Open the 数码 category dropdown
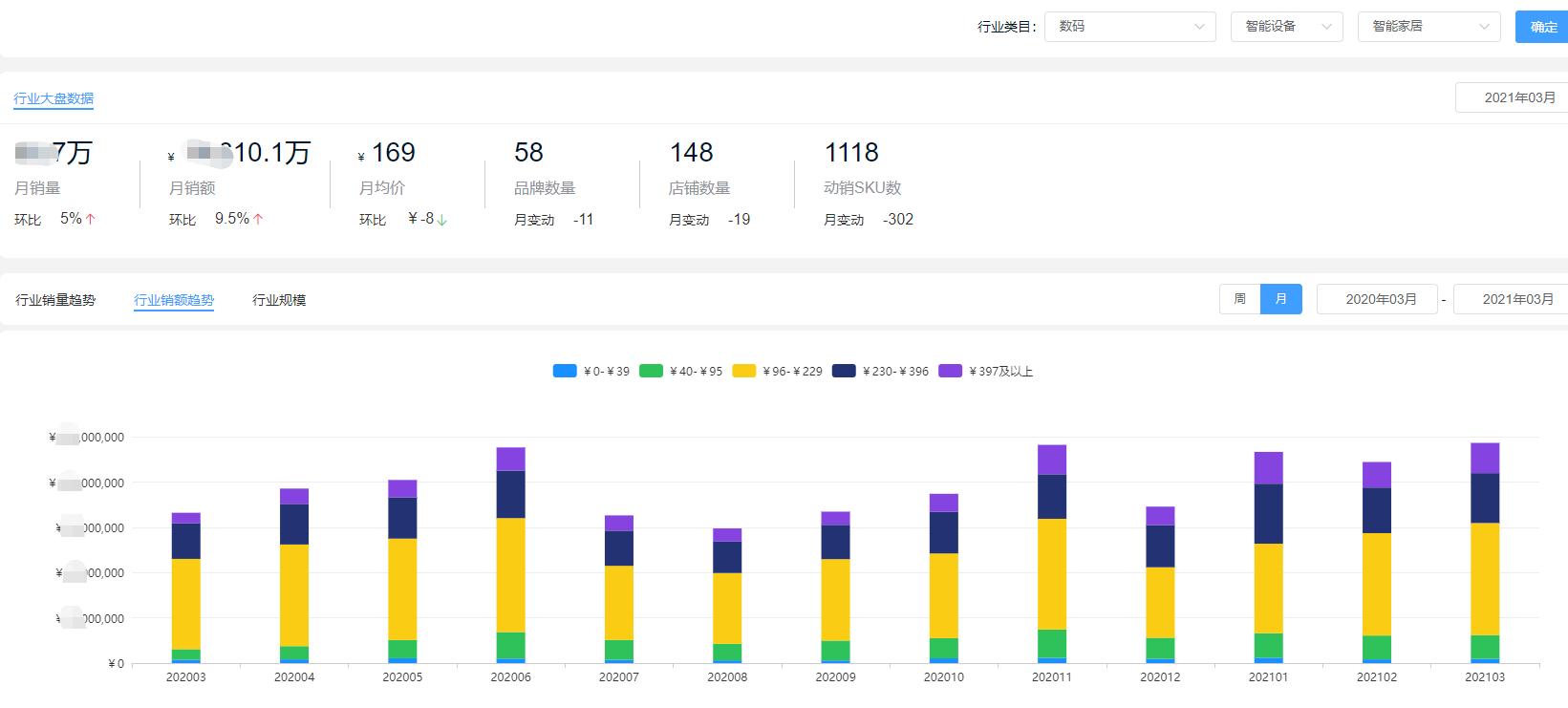This screenshot has height=708, width=1568. (1129, 27)
